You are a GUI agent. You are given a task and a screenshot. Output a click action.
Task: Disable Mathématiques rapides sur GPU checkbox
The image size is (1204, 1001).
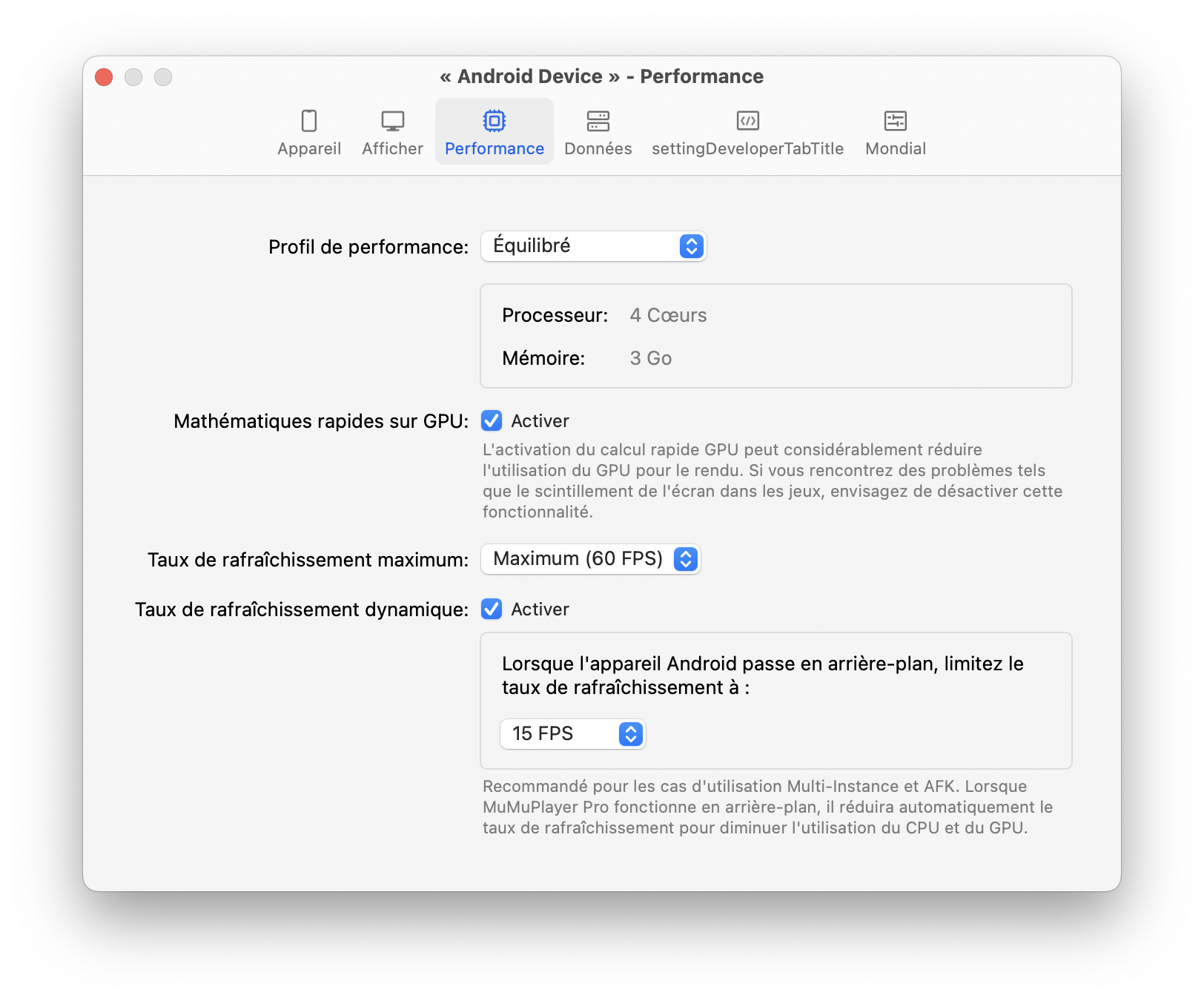pyautogui.click(x=492, y=421)
